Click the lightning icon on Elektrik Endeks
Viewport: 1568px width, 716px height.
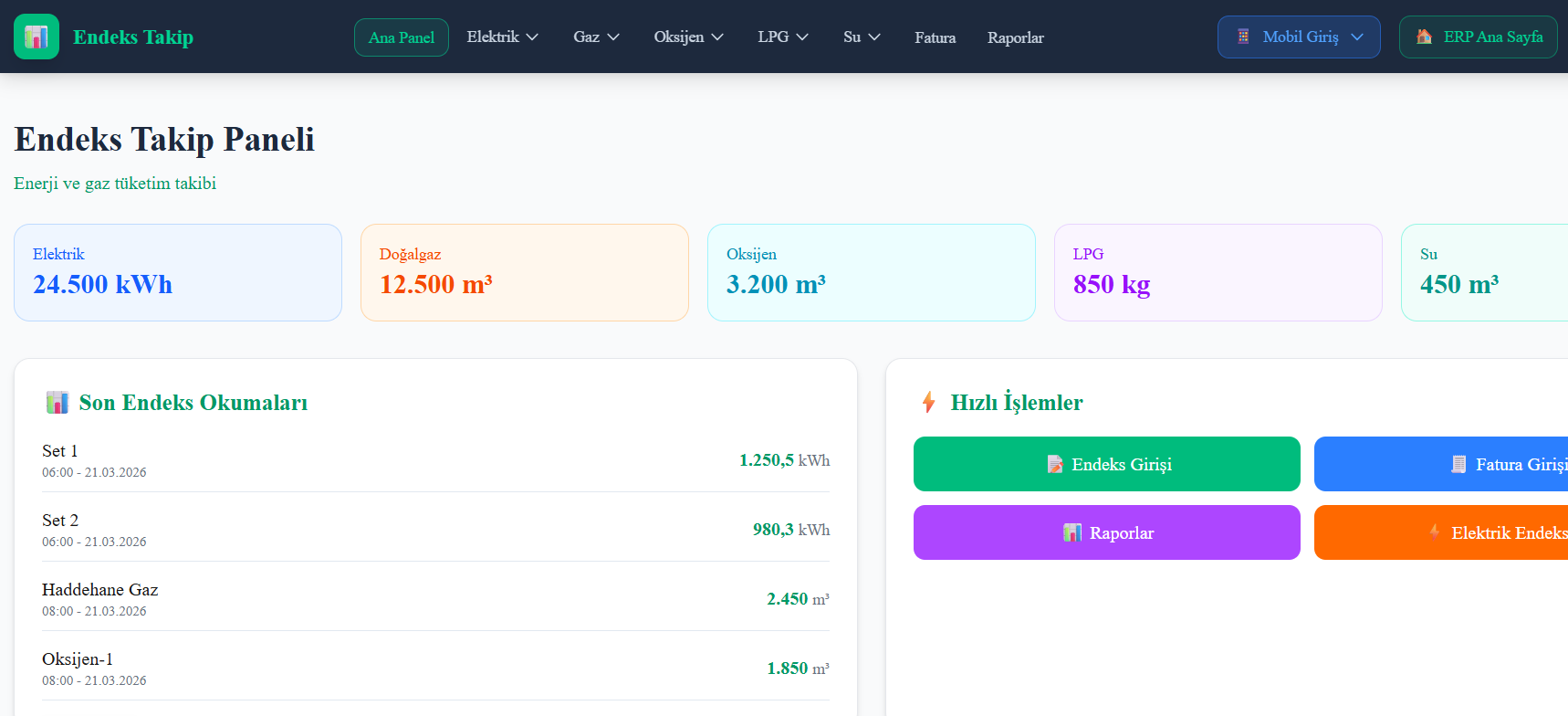1435,532
